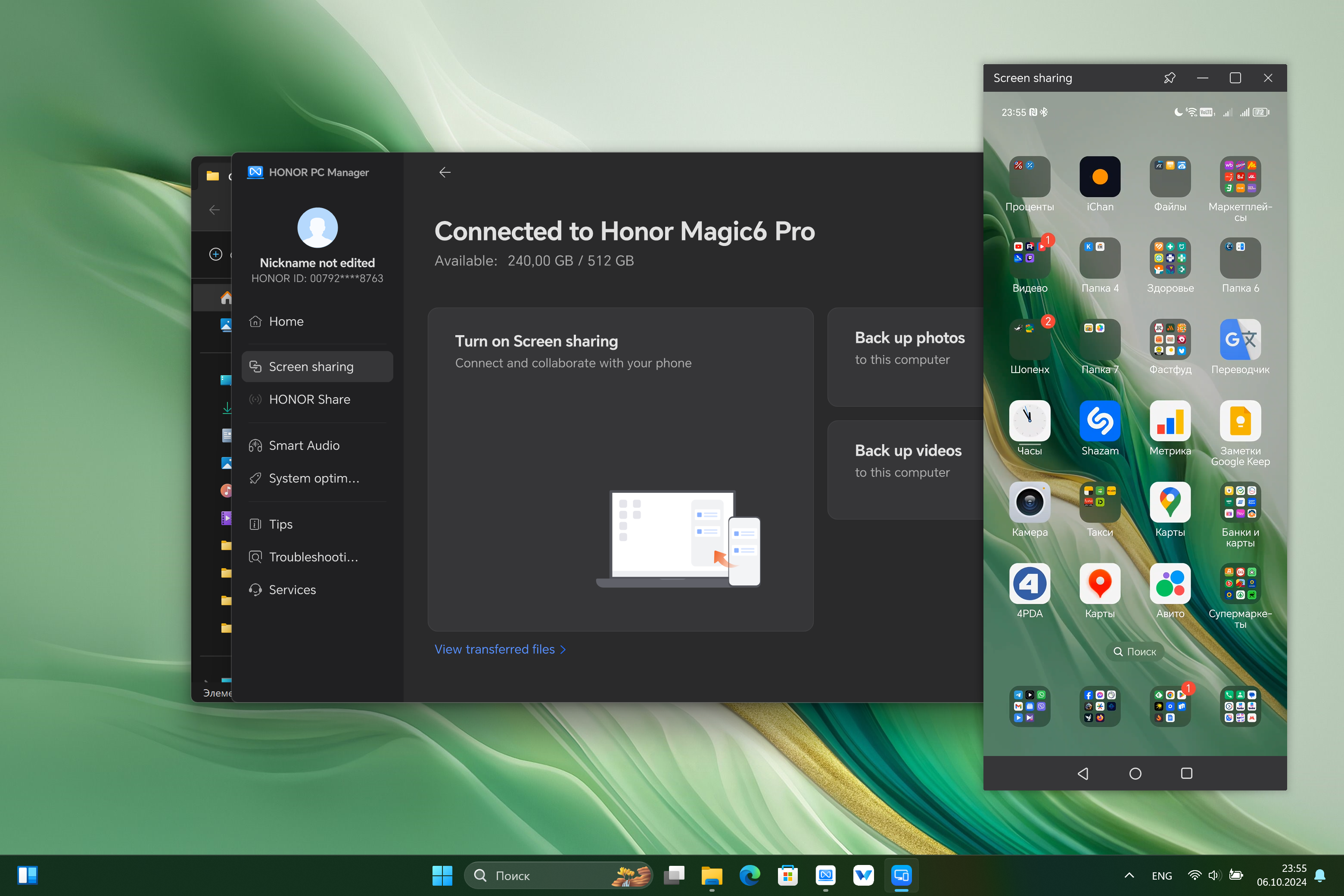Expand the Маркетплейсы app folder
This screenshot has width=1344, height=896.
pos(1239,177)
